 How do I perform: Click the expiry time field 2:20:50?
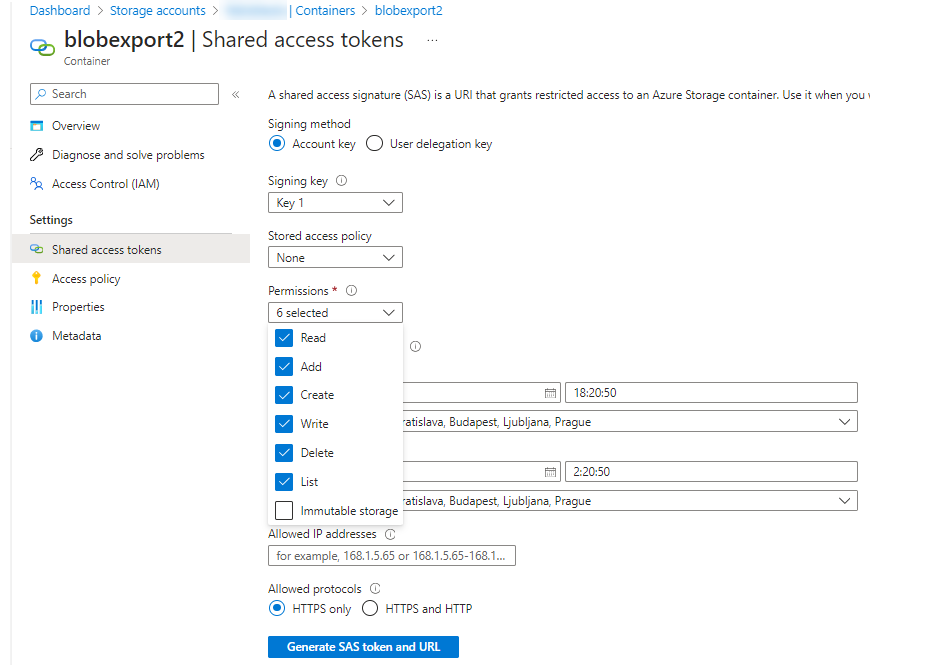pos(711,472)
